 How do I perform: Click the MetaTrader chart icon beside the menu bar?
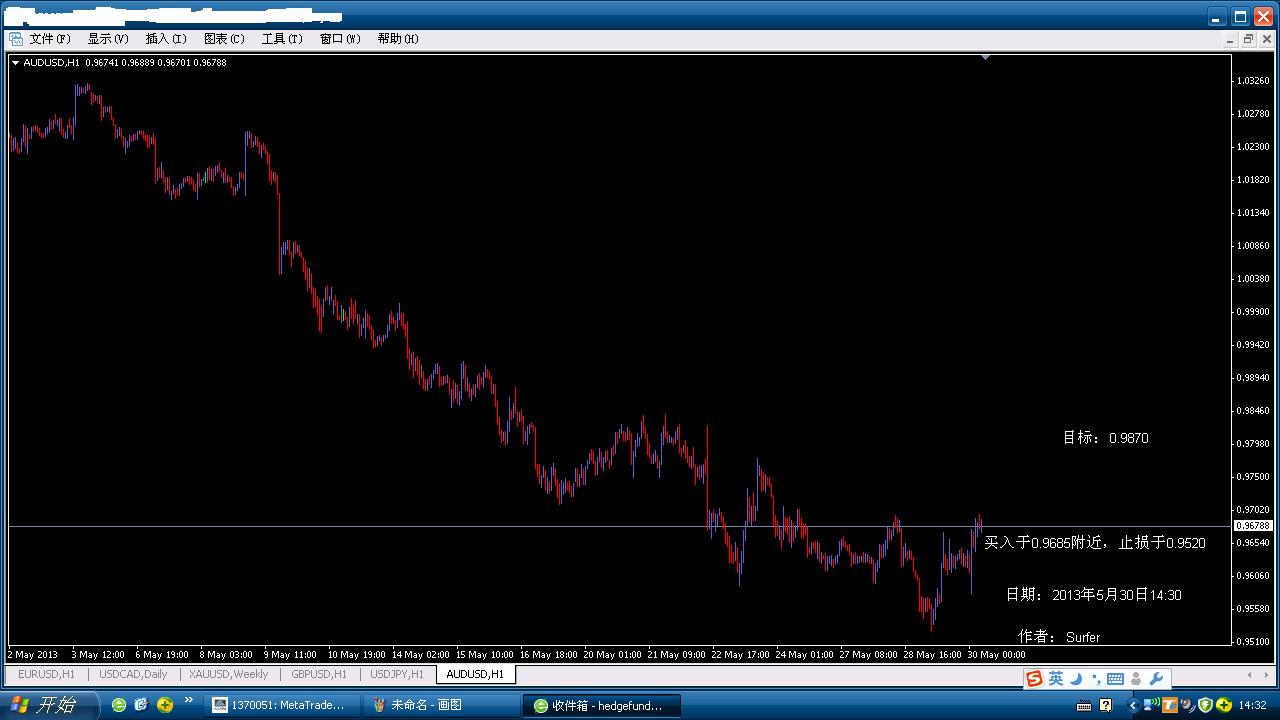[15, 39]
